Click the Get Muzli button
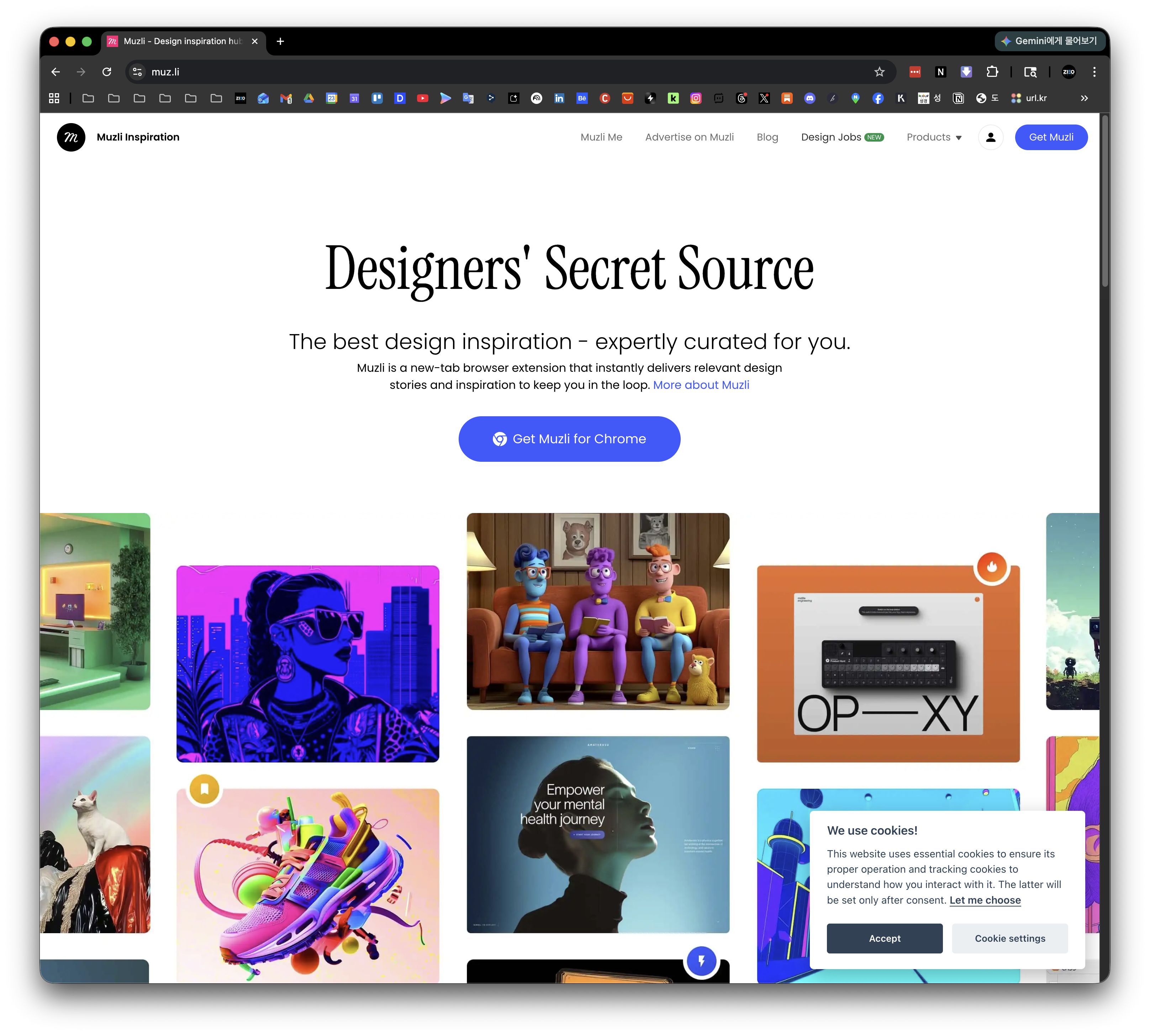1150x1036 pixels. point(1051,137)
